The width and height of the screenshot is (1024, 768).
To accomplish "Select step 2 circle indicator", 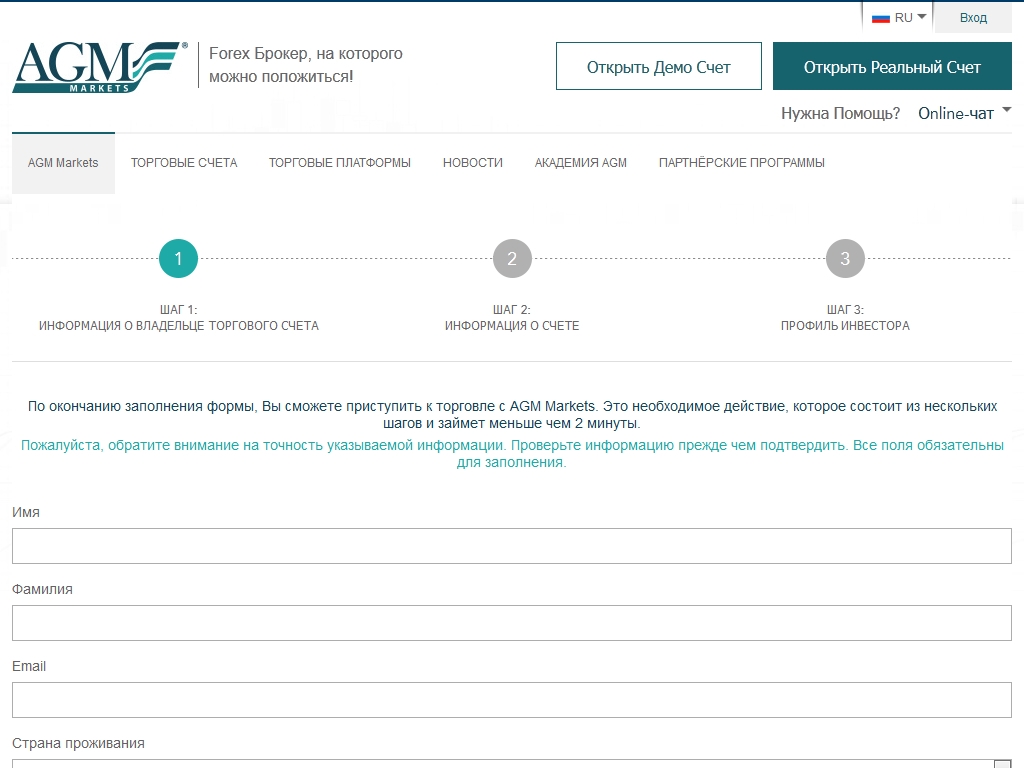I will click(512, 259).
